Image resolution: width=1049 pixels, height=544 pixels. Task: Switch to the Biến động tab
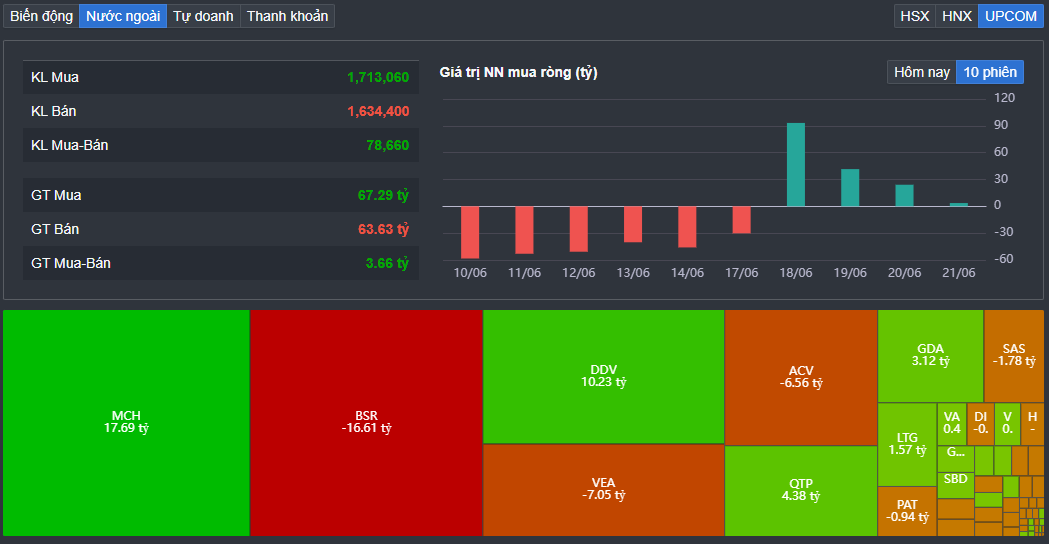click(x=41, y=16)
